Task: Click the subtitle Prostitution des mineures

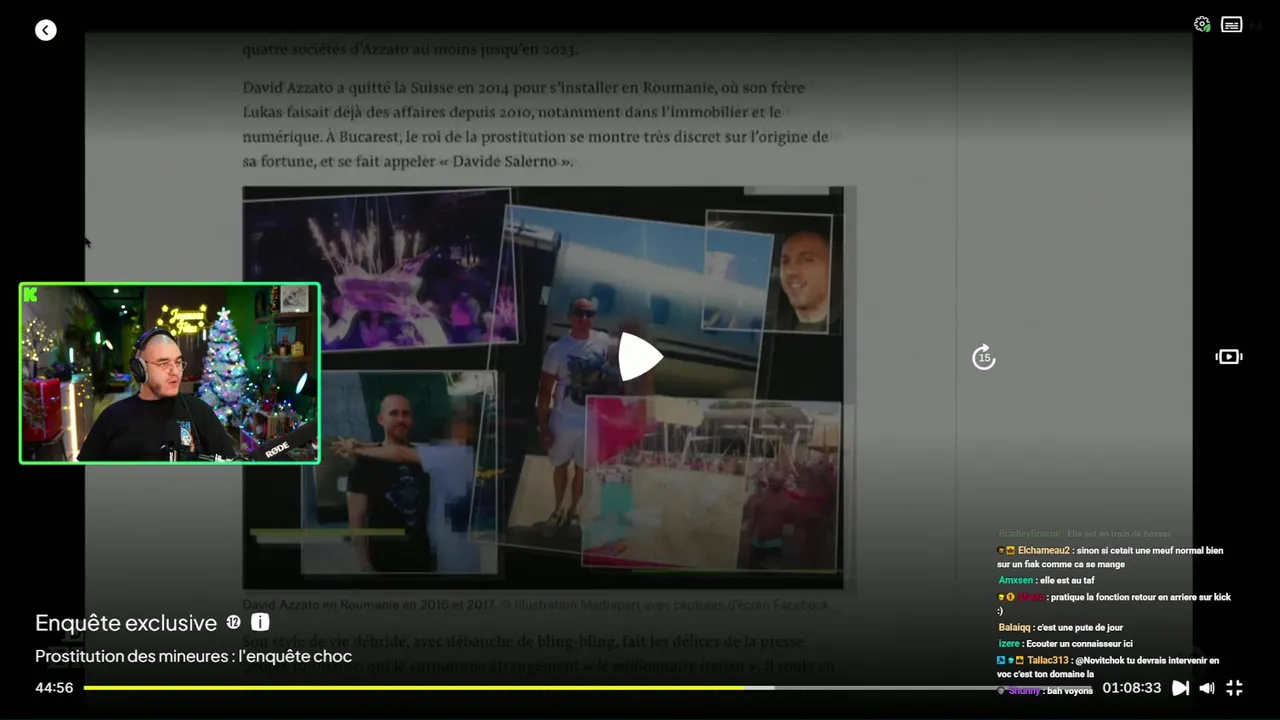Action: [x=194, y=657]
